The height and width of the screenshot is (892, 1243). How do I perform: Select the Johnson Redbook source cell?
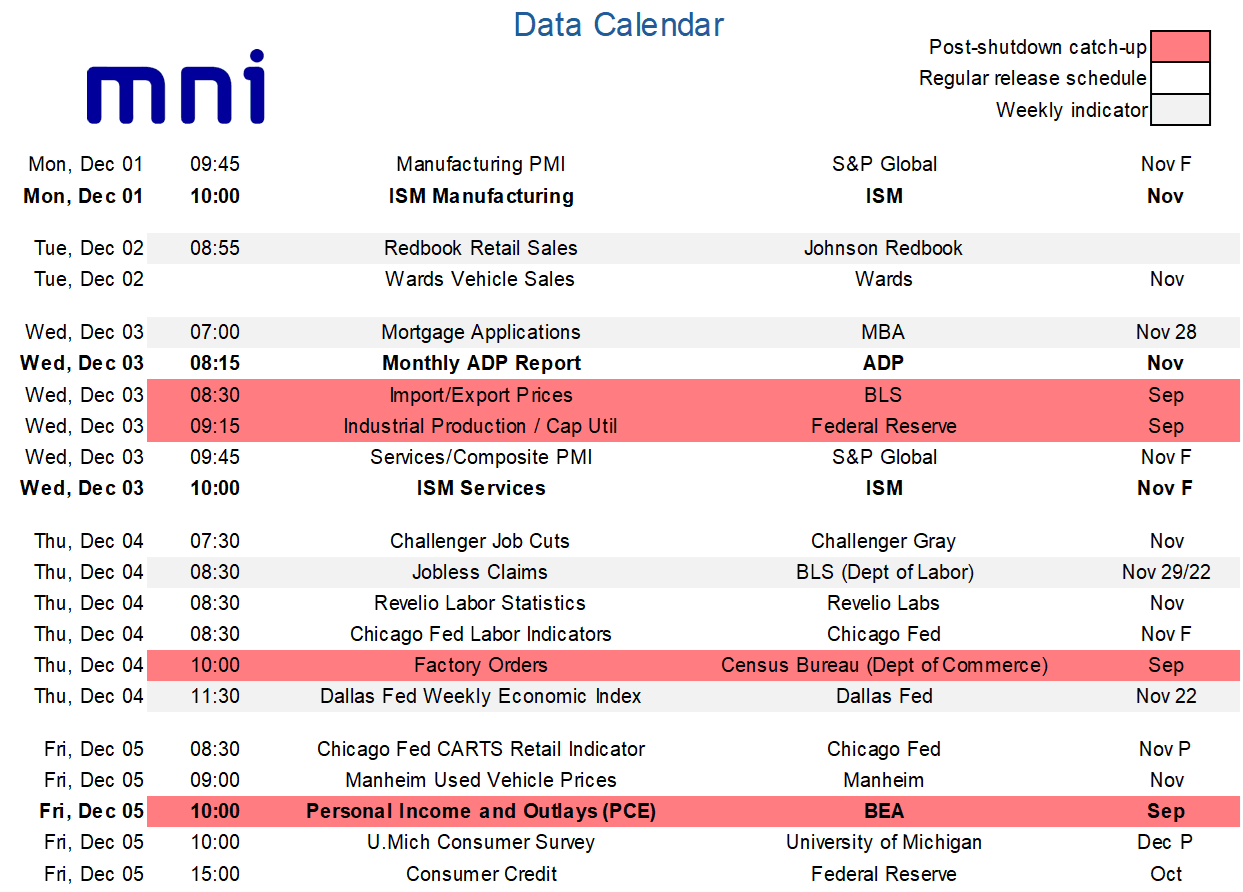click(x=884, y=248)
